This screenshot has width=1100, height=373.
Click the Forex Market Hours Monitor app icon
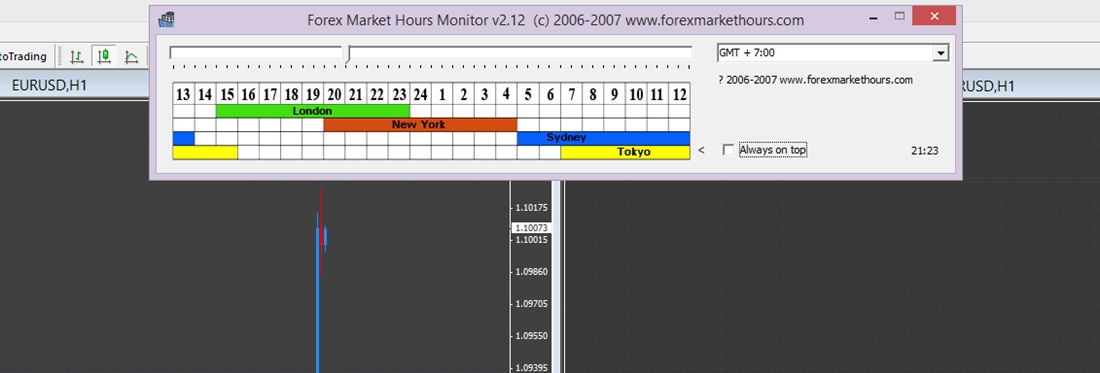[x=166, y=20]
